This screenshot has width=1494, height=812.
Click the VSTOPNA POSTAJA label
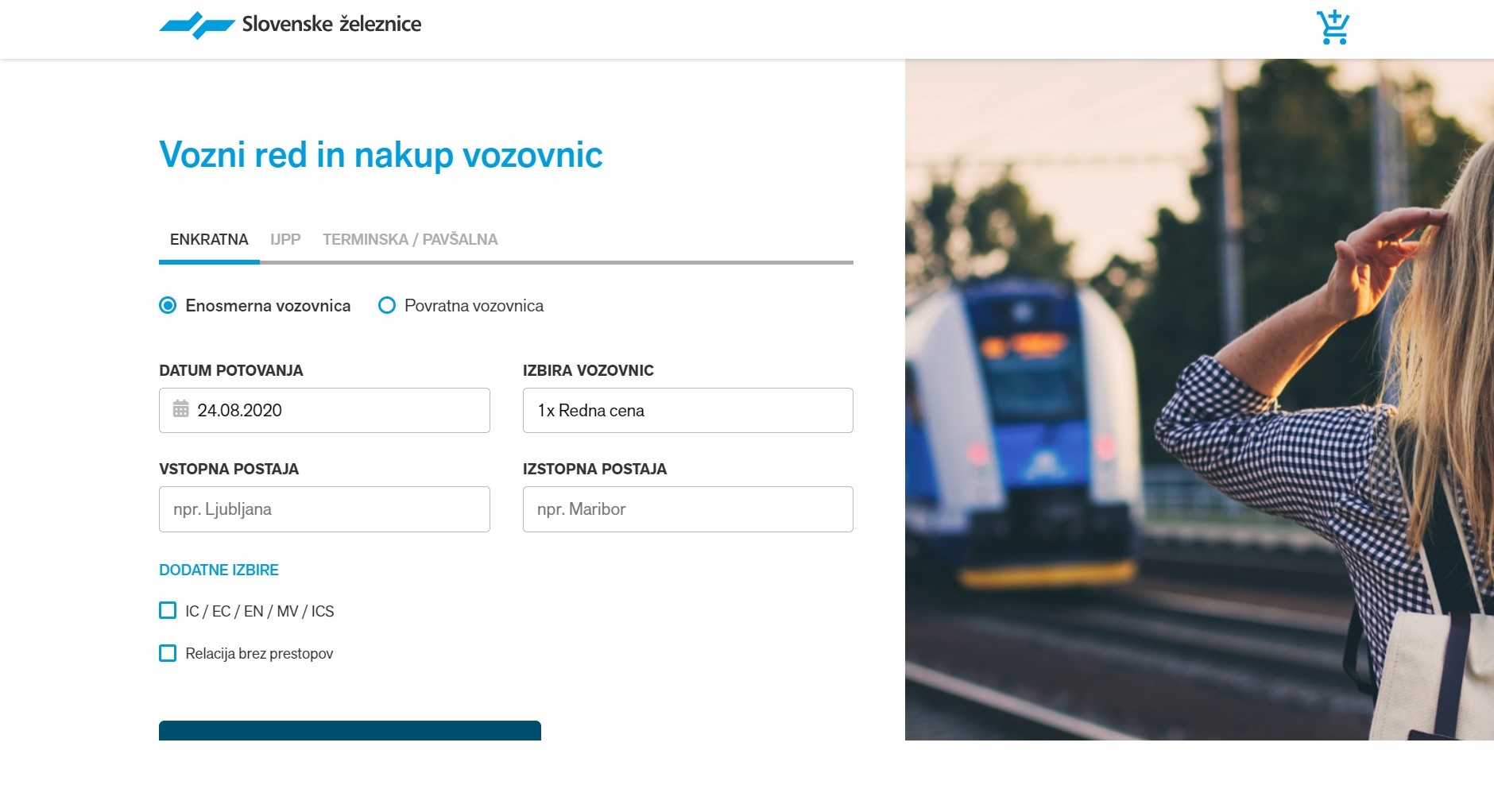[x=229, y=469]
